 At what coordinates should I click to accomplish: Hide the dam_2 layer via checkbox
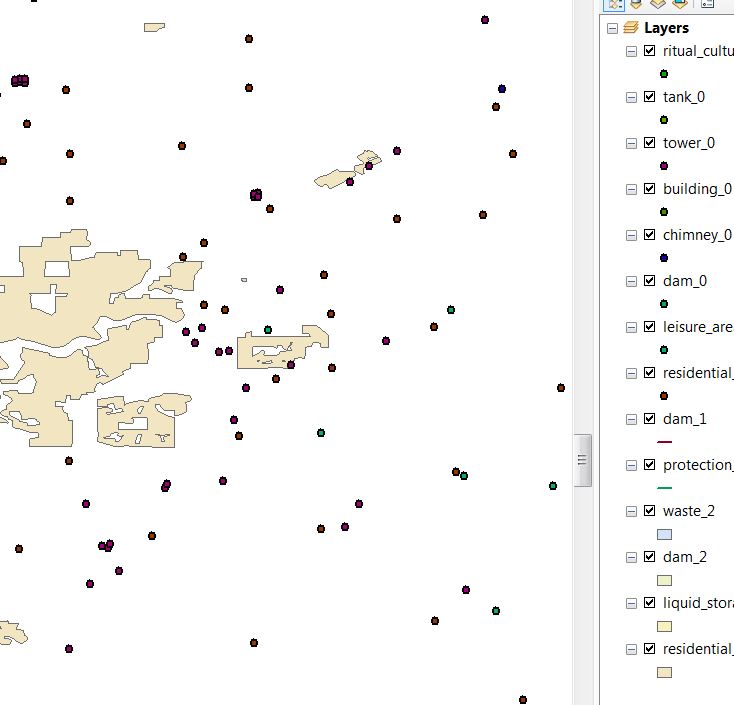click(x=649, y=557)
